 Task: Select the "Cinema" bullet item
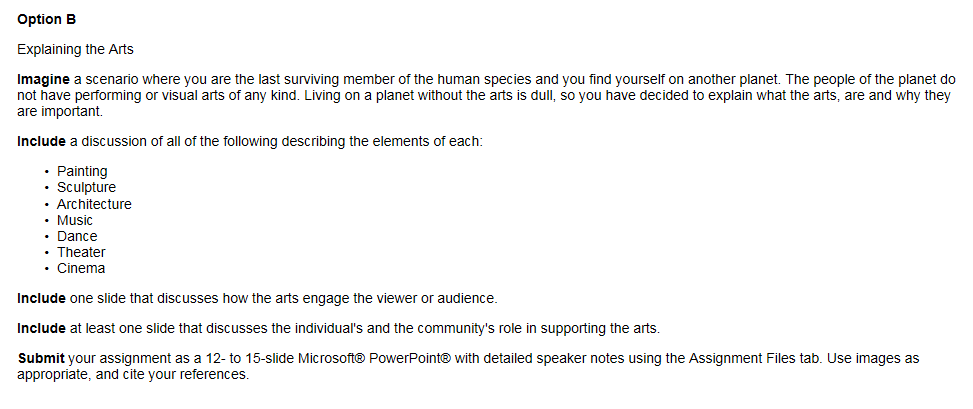pos(81,268)
